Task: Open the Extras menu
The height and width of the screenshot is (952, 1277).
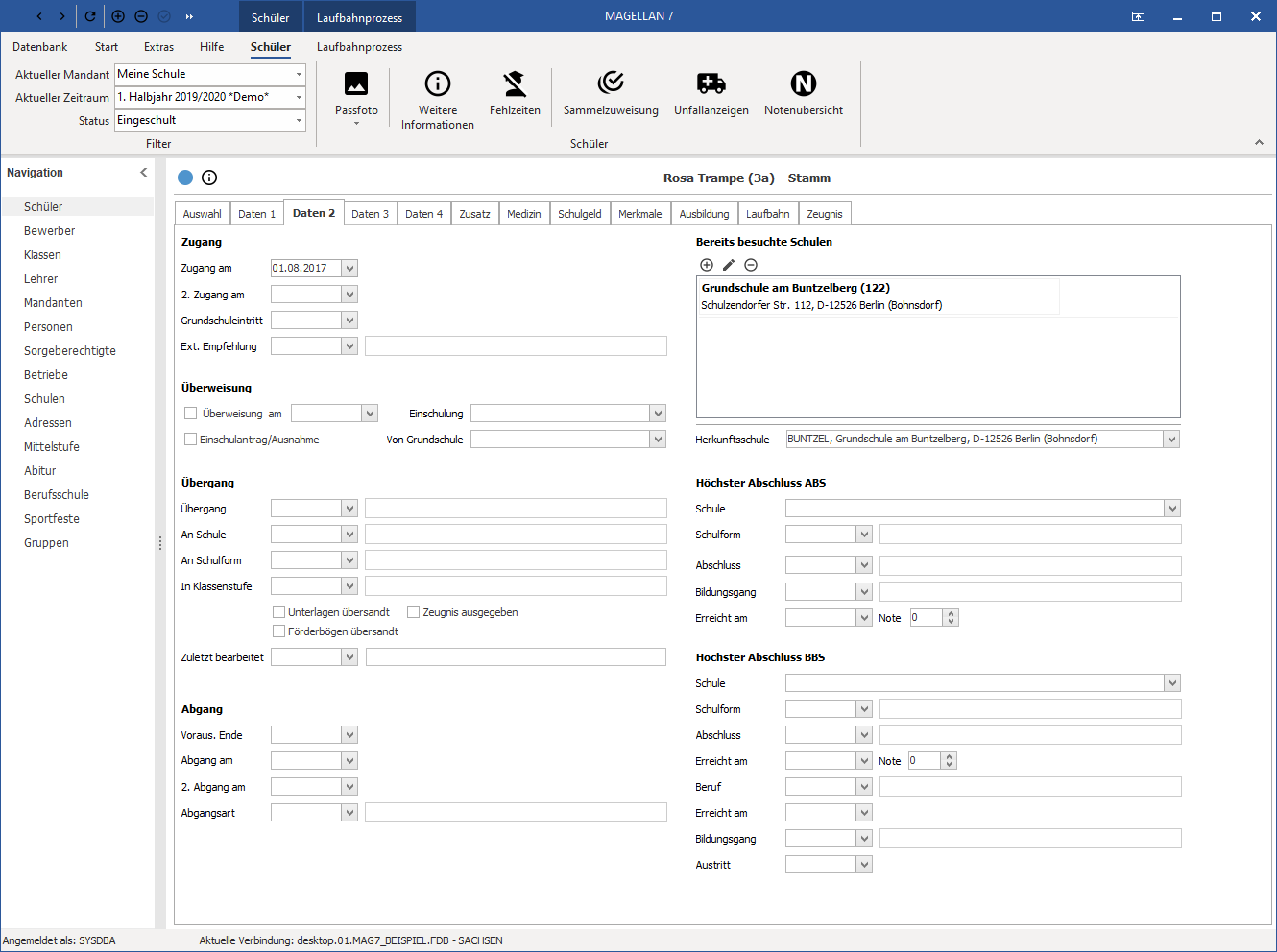Action: [159, 47]
